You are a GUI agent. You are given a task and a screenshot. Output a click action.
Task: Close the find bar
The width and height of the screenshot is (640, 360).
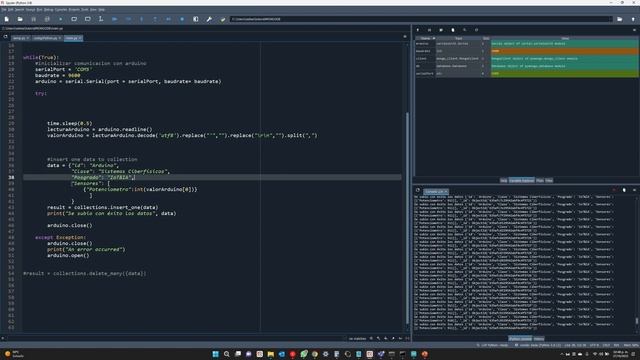(x=3, y=338)
